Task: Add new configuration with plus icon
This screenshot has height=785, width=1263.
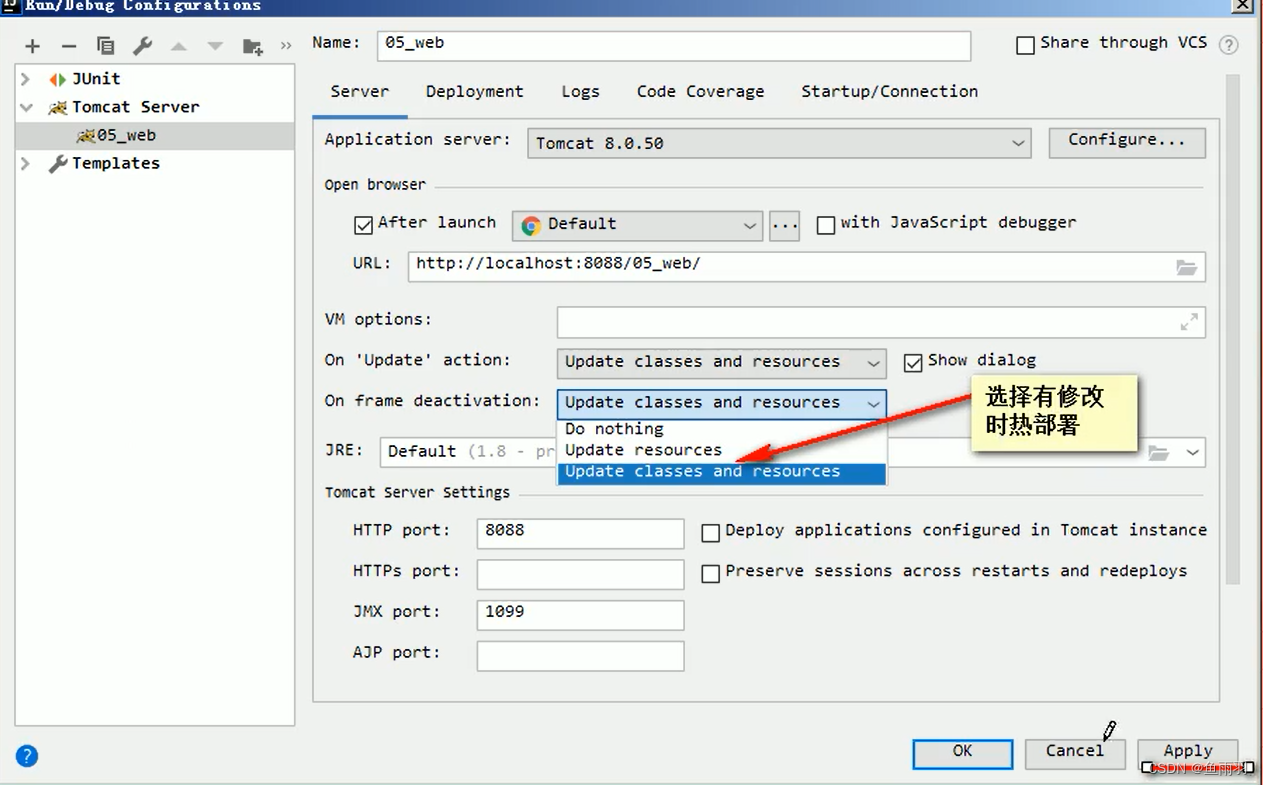Action: [x=33, y=46]
